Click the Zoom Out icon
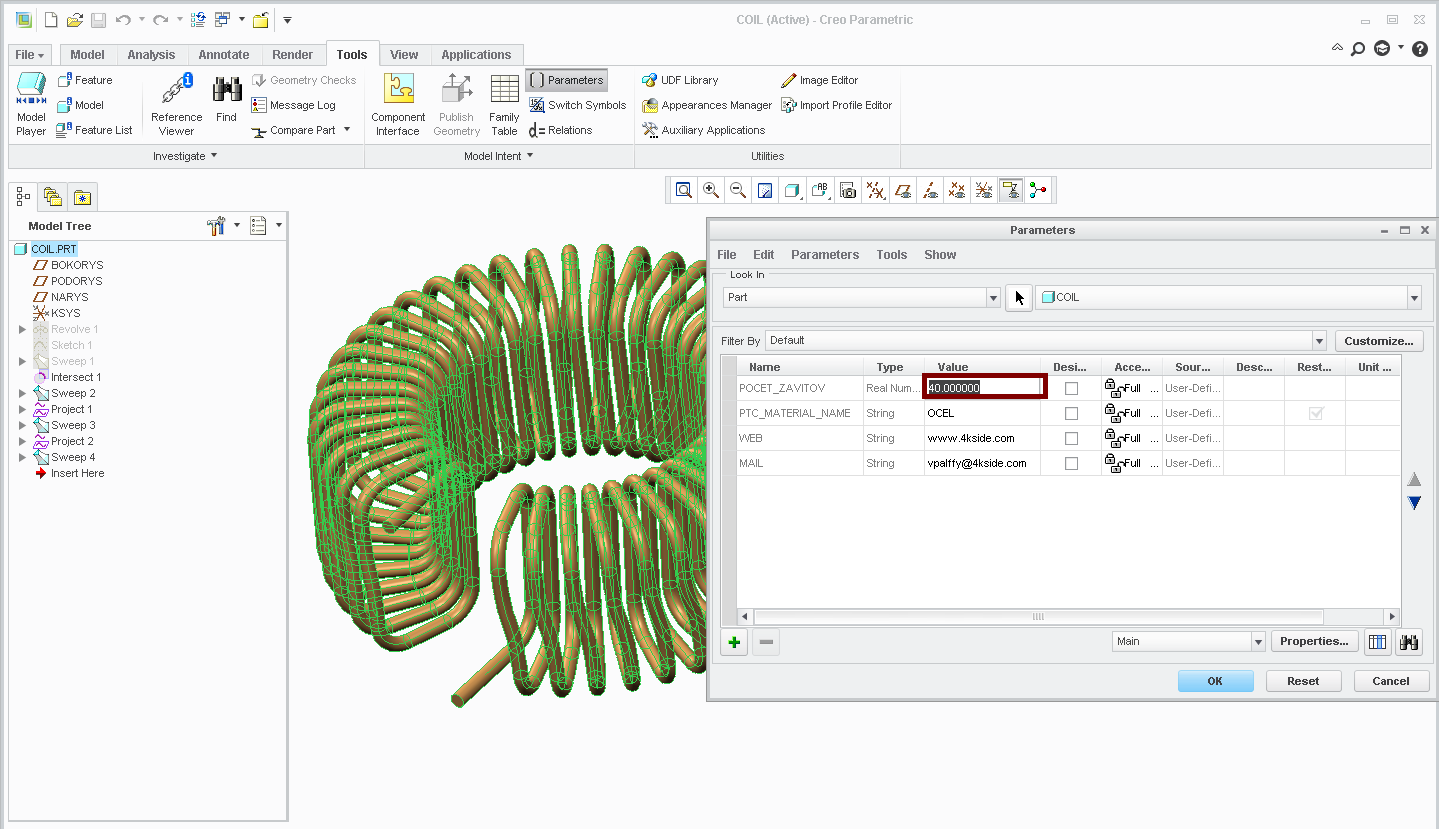 point(738,190)
